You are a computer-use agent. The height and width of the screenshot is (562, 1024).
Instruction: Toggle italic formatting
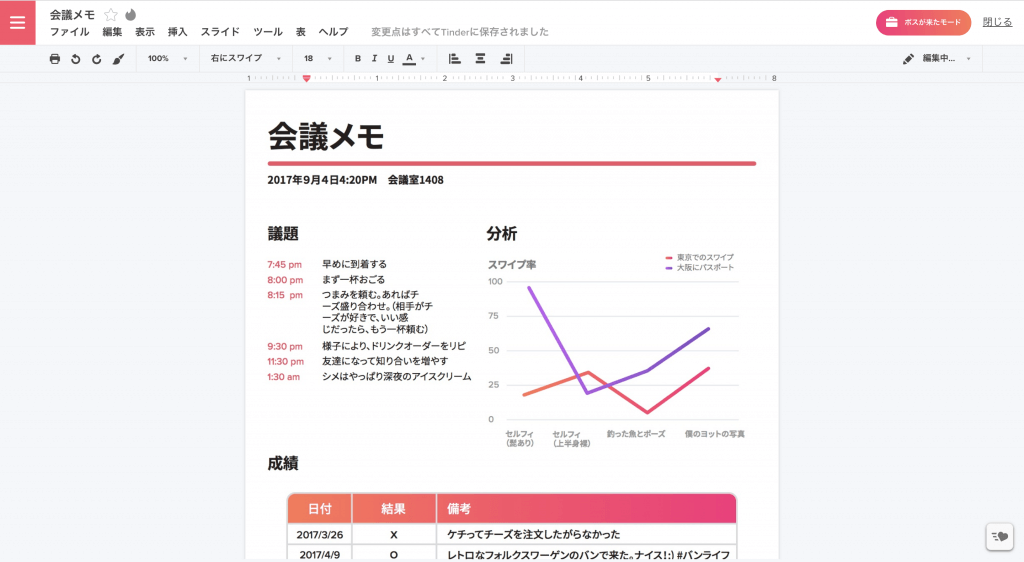(x=374, y=59)
